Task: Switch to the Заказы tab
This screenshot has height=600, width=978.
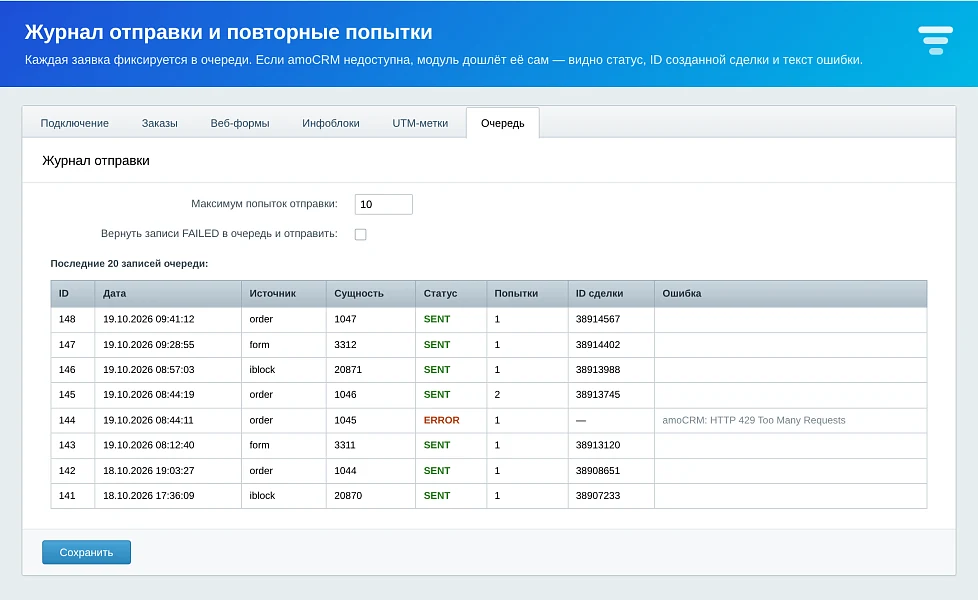Action: coord(160,123)
